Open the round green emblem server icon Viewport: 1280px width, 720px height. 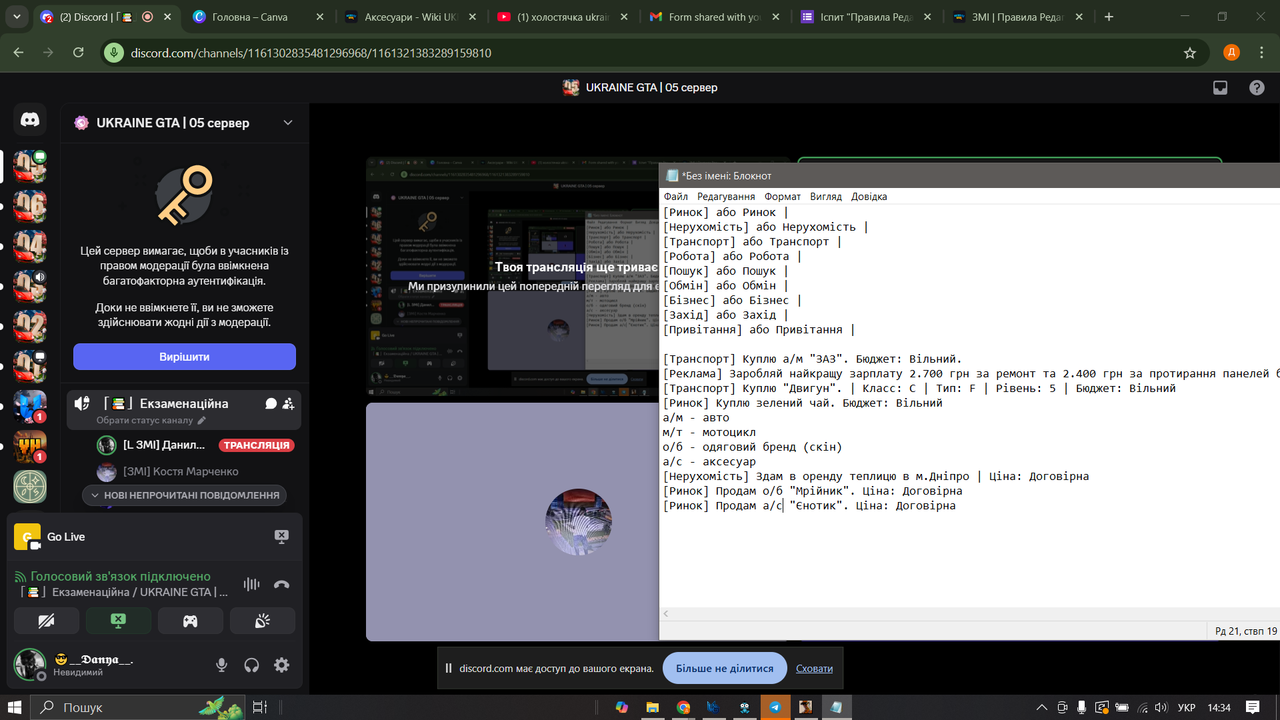pos(30,487)
